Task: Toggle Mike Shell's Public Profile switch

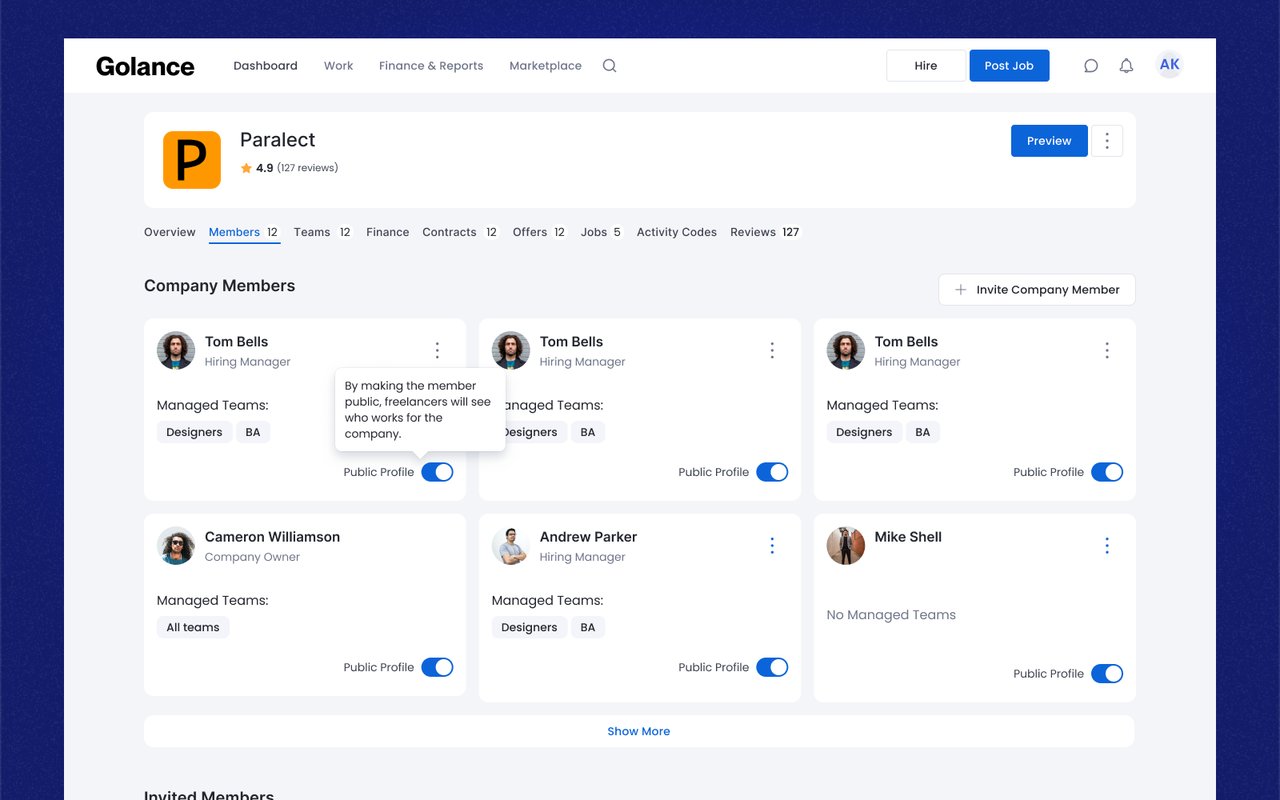Action: tap(1107, 674)
